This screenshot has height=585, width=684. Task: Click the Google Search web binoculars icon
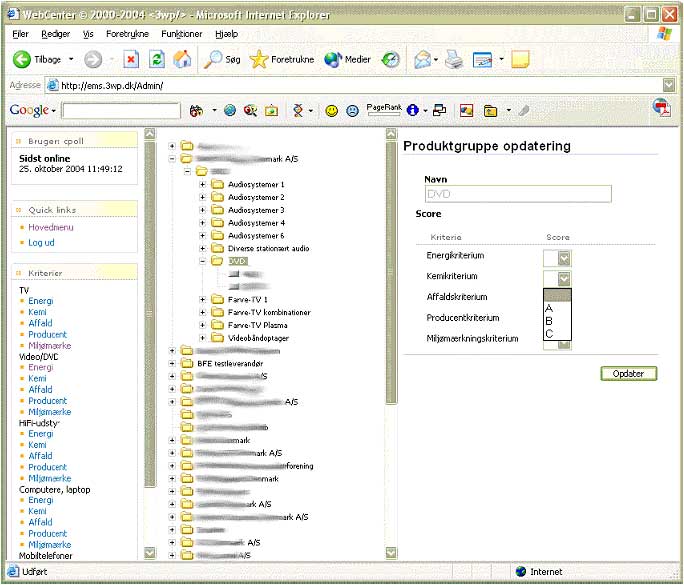tap(196, 111)
